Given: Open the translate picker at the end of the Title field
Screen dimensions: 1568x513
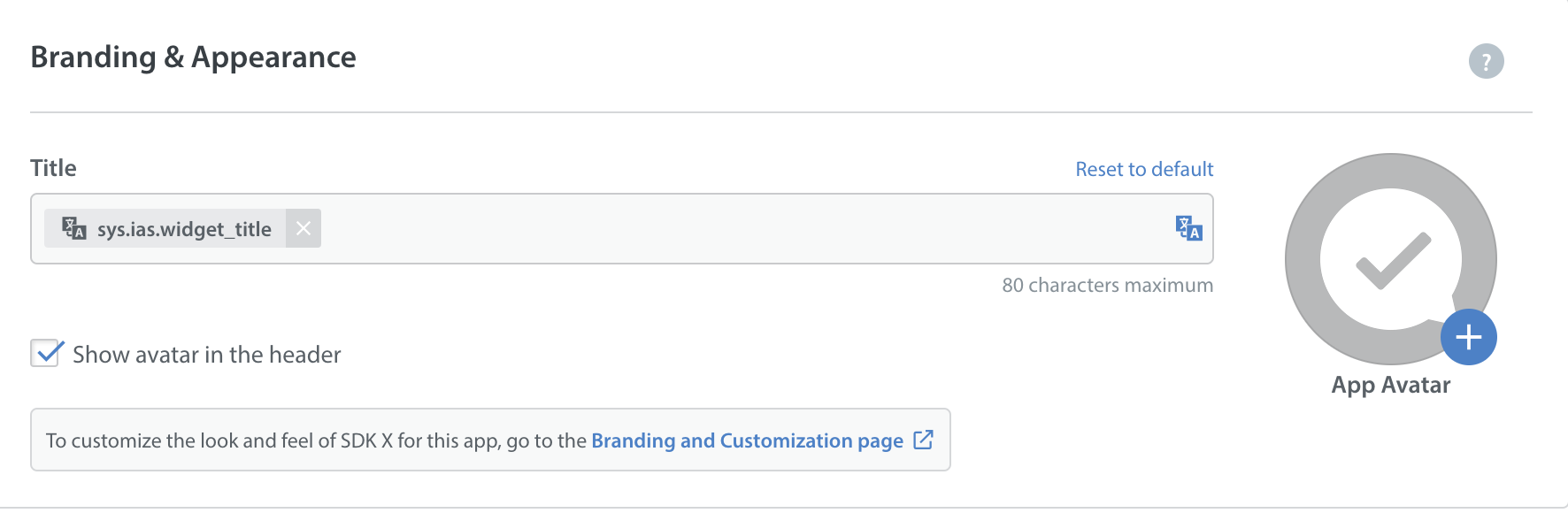Looking at the screenshot, I should [1188, 228].
